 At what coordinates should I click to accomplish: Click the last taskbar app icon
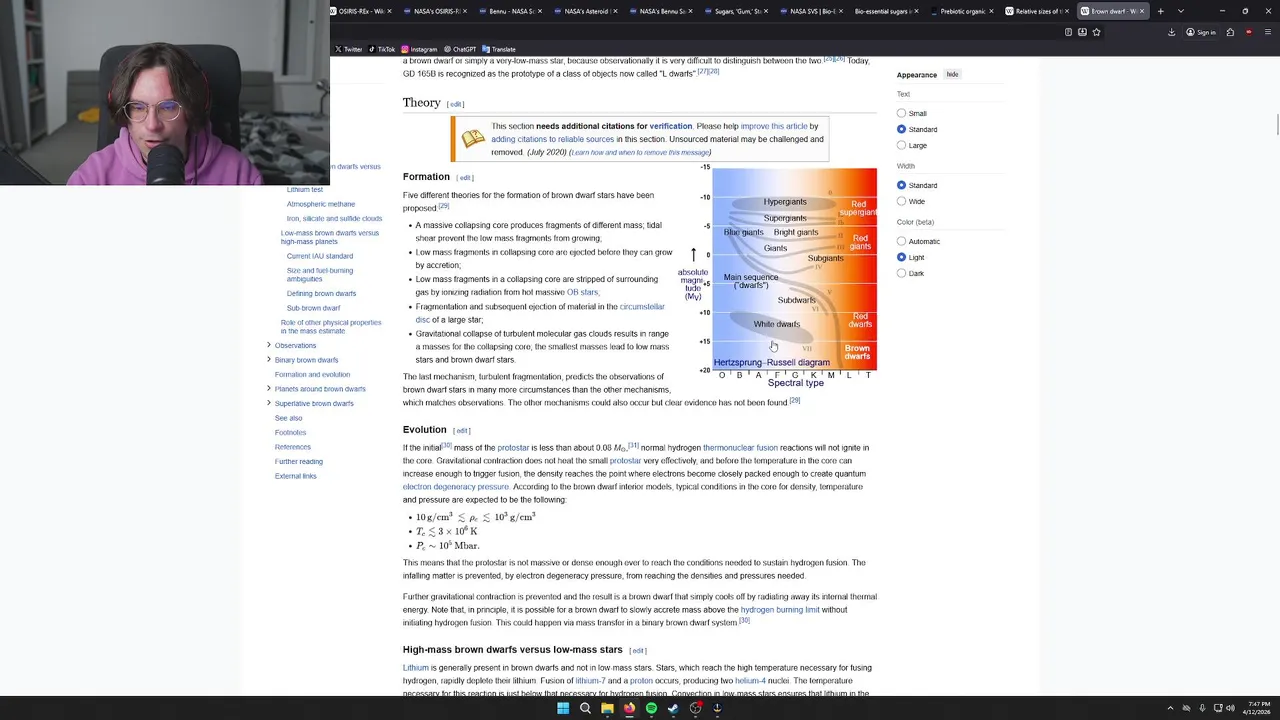coord(717,708)
